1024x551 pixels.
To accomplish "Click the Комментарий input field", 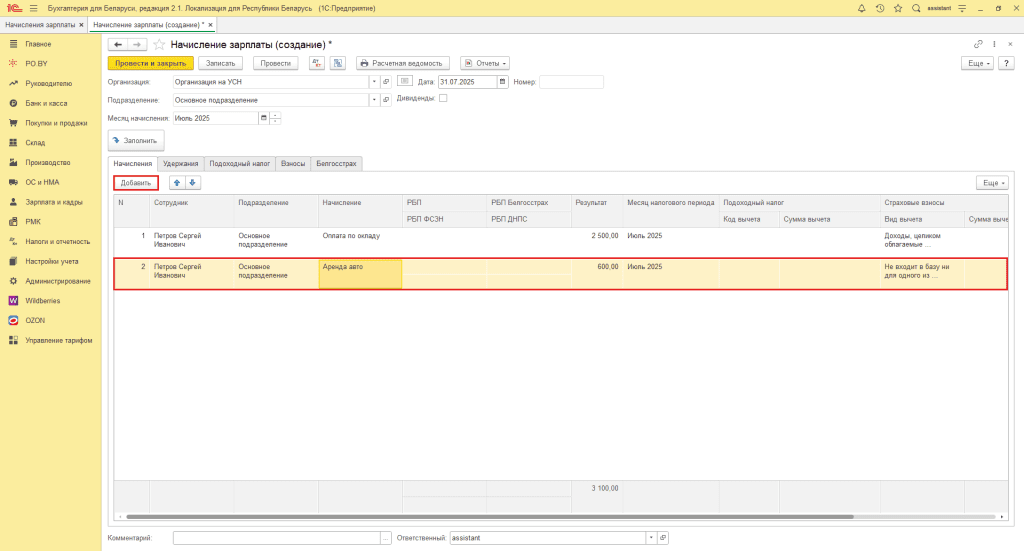I will coord(276,538).
